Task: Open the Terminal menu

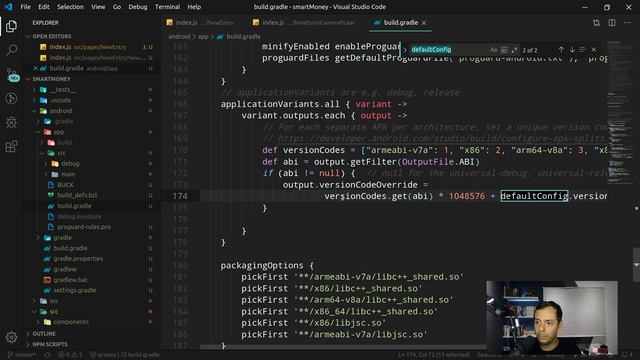Action: [167, 7]
